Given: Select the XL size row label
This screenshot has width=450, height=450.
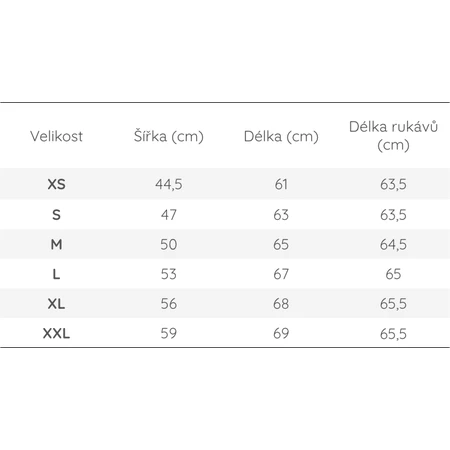Looking at the screenshot, I should pos(56,304).
